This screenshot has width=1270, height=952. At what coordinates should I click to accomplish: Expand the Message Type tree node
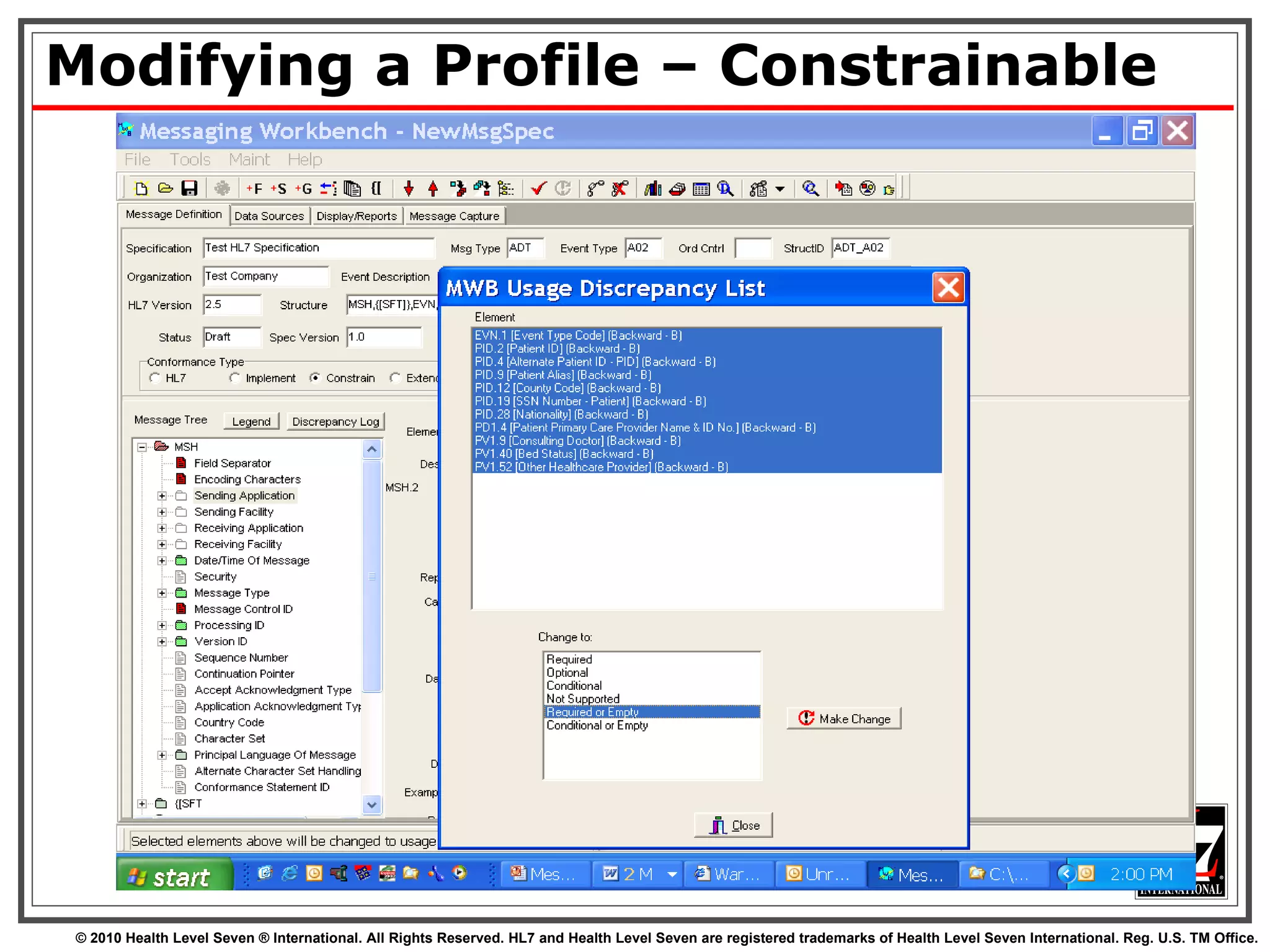coord(162,593)
